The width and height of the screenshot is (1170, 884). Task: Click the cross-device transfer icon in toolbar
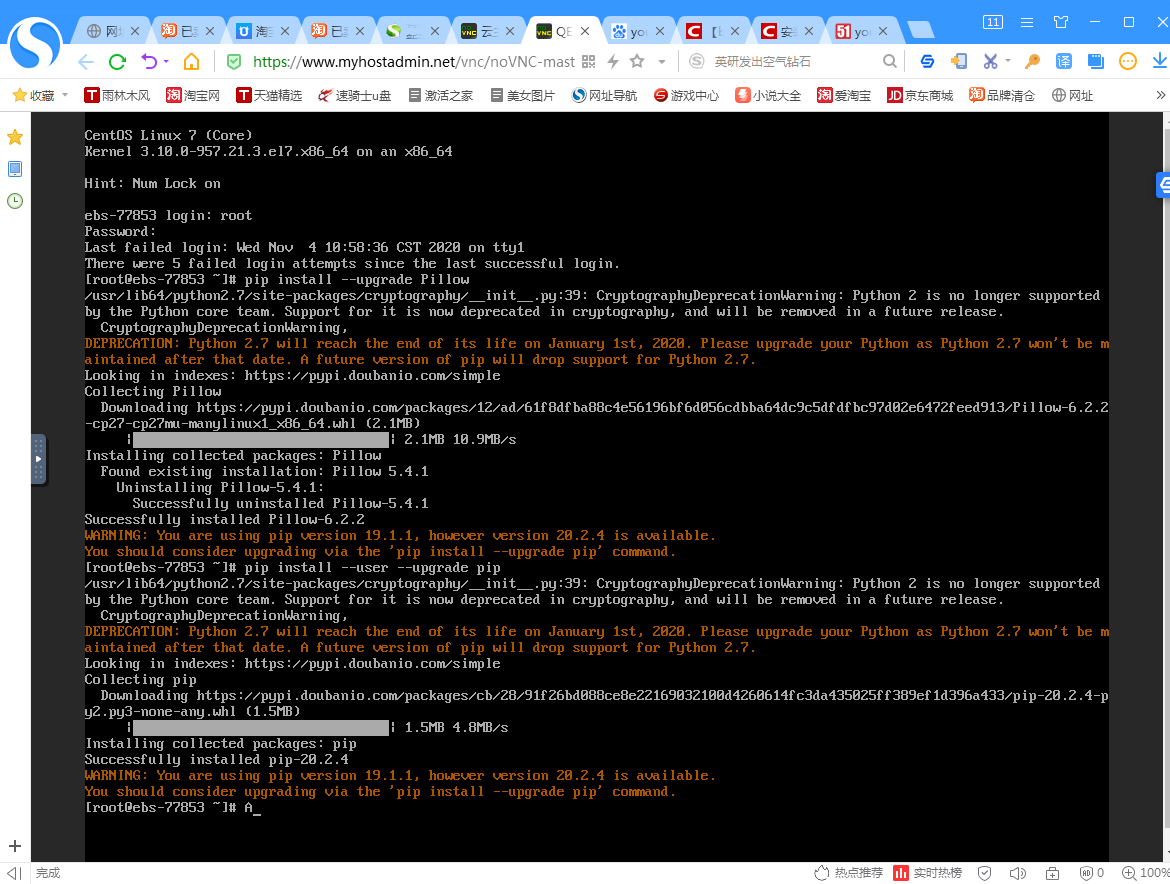[x=959, y=61]
